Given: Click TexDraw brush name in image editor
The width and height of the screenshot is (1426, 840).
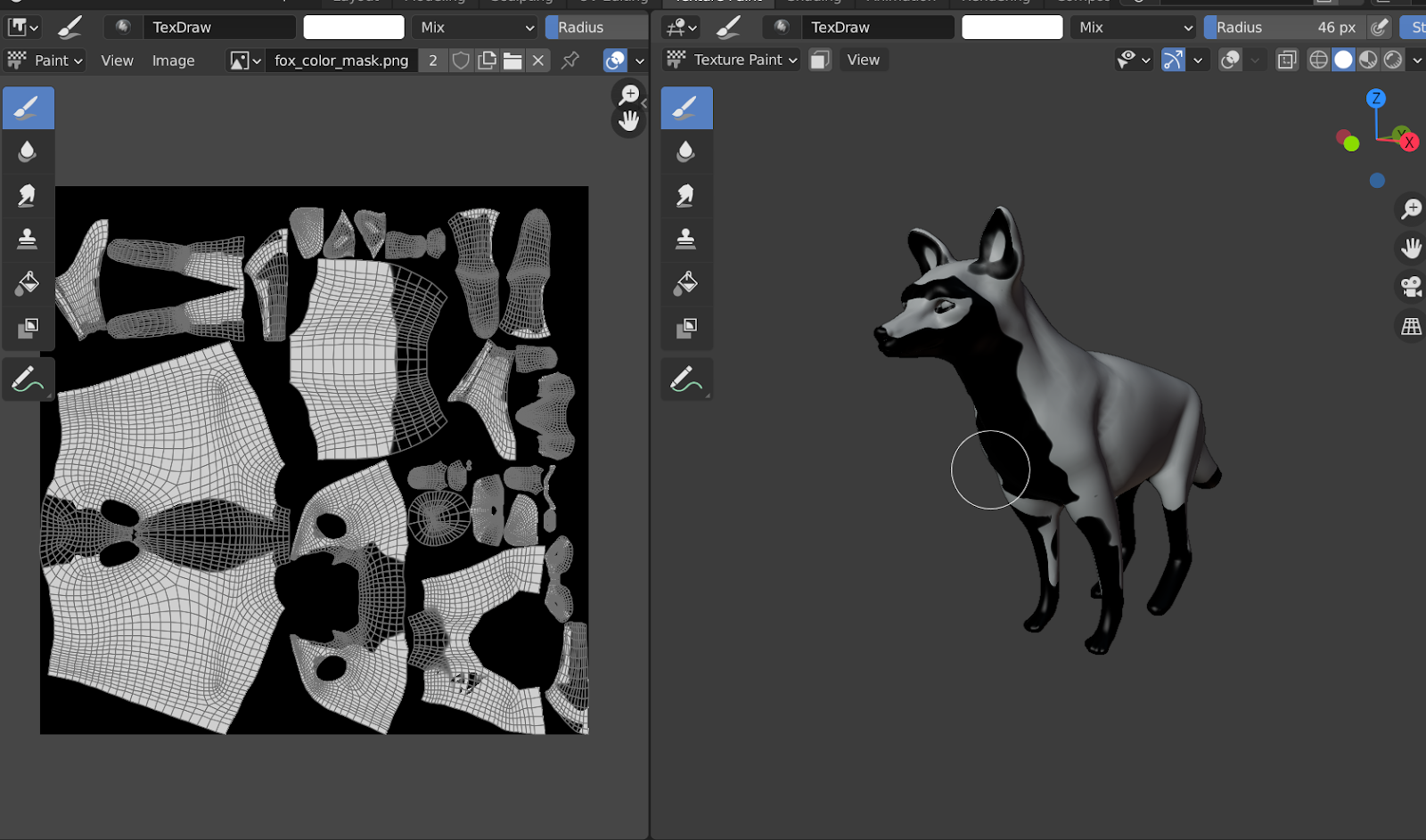Looking at the screenshot, I should point(219,28).
